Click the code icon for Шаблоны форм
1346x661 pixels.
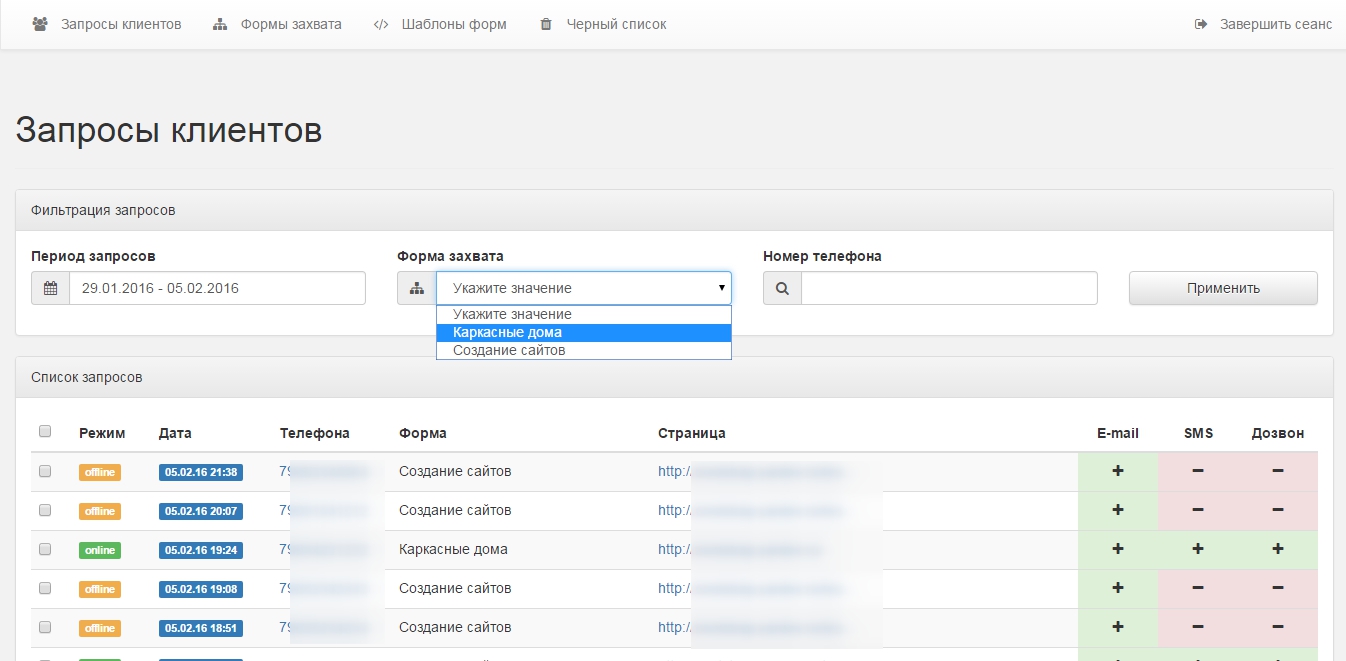pyautogui.click(x=381, y=24)
